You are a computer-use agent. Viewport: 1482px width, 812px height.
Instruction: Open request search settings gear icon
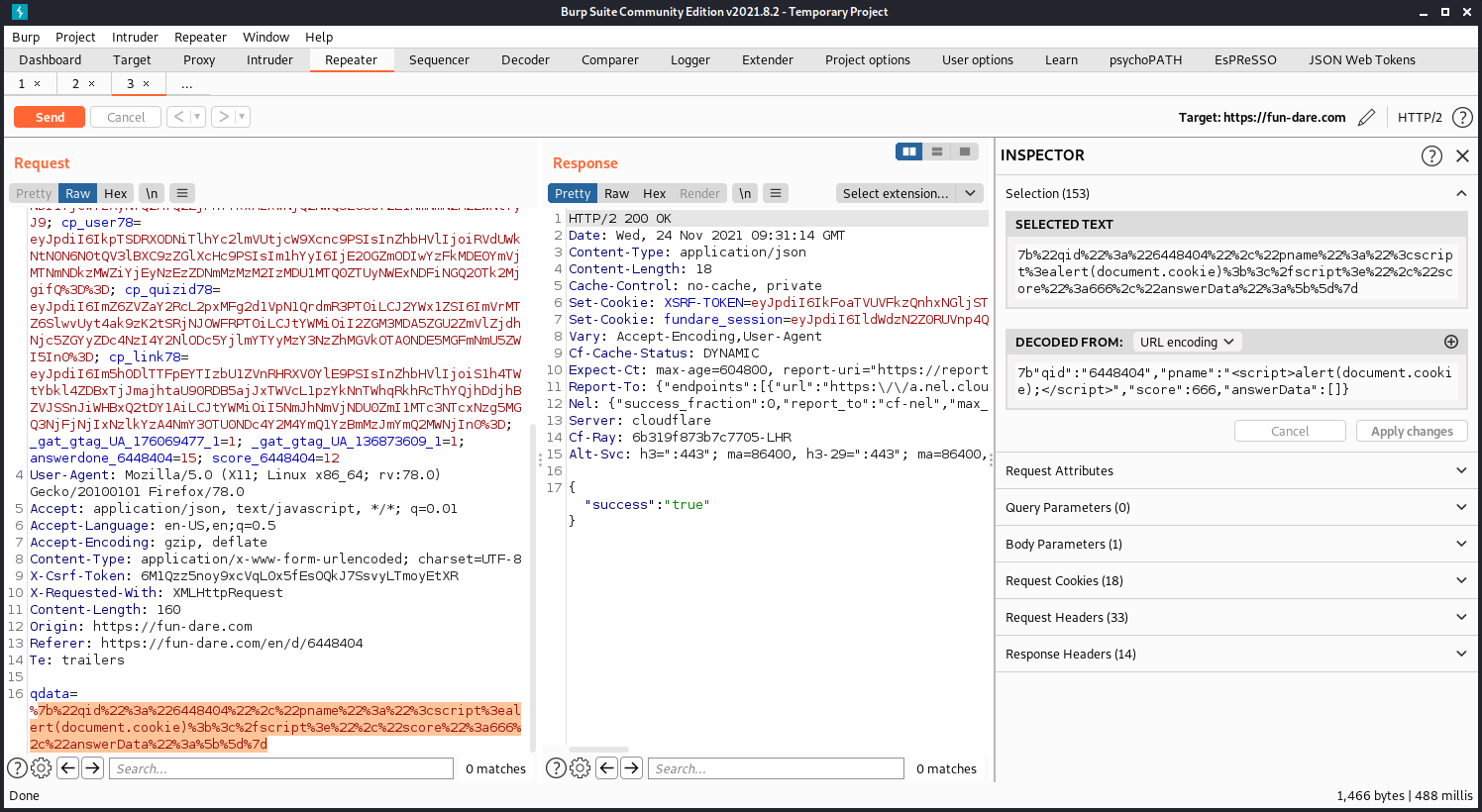pos(41,767)
